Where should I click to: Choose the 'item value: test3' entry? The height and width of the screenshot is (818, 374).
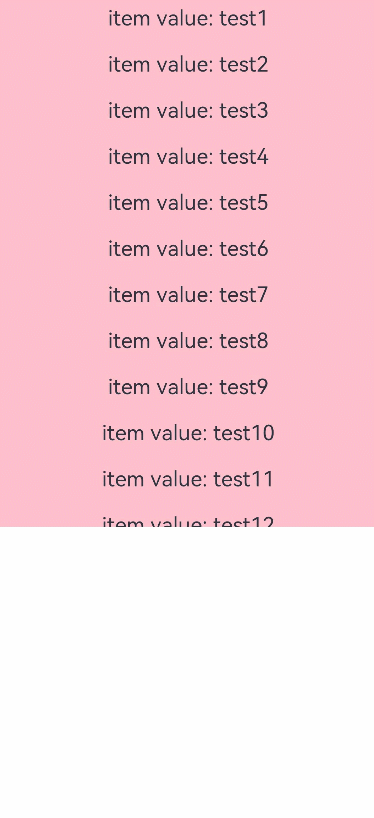pos(187,111)
